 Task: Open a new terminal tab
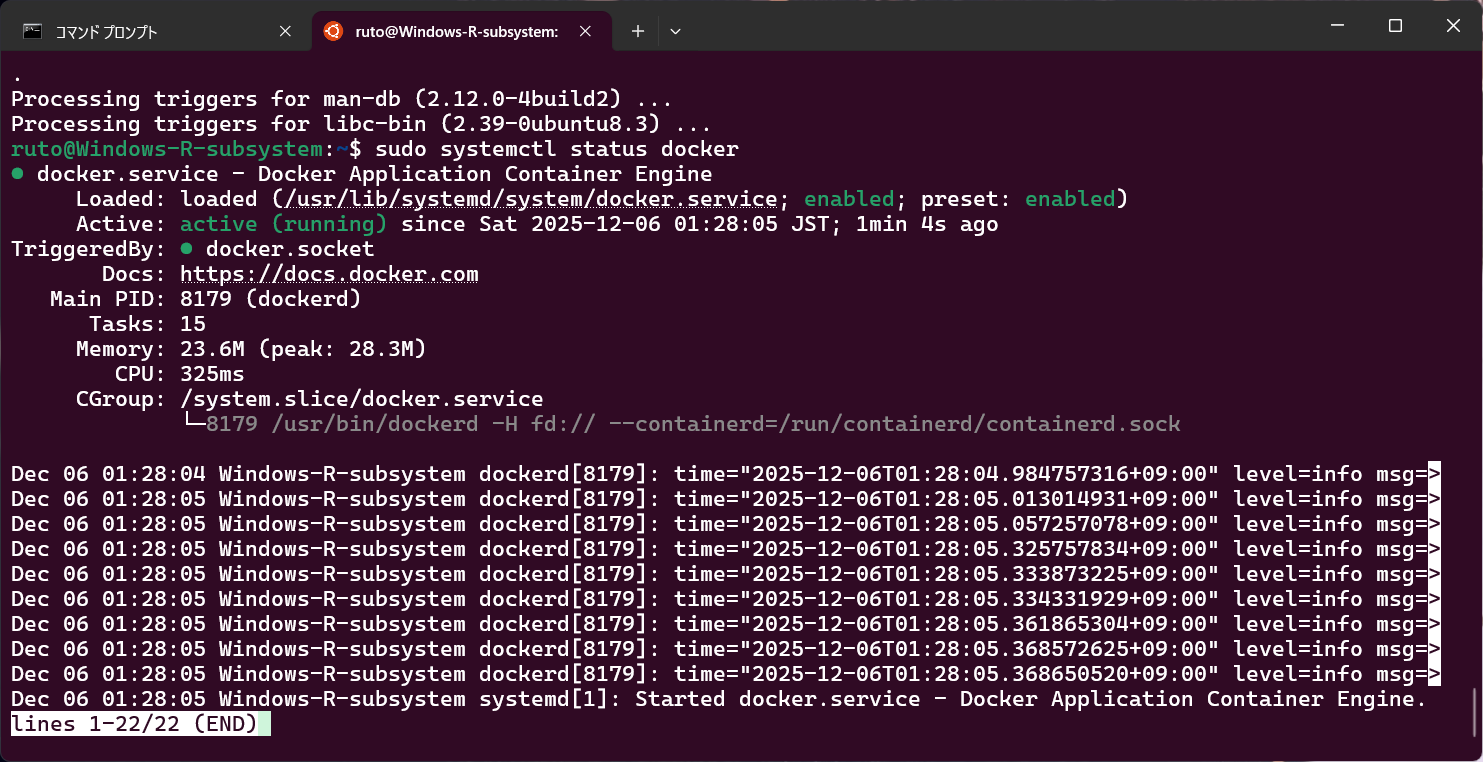(637, 31)
